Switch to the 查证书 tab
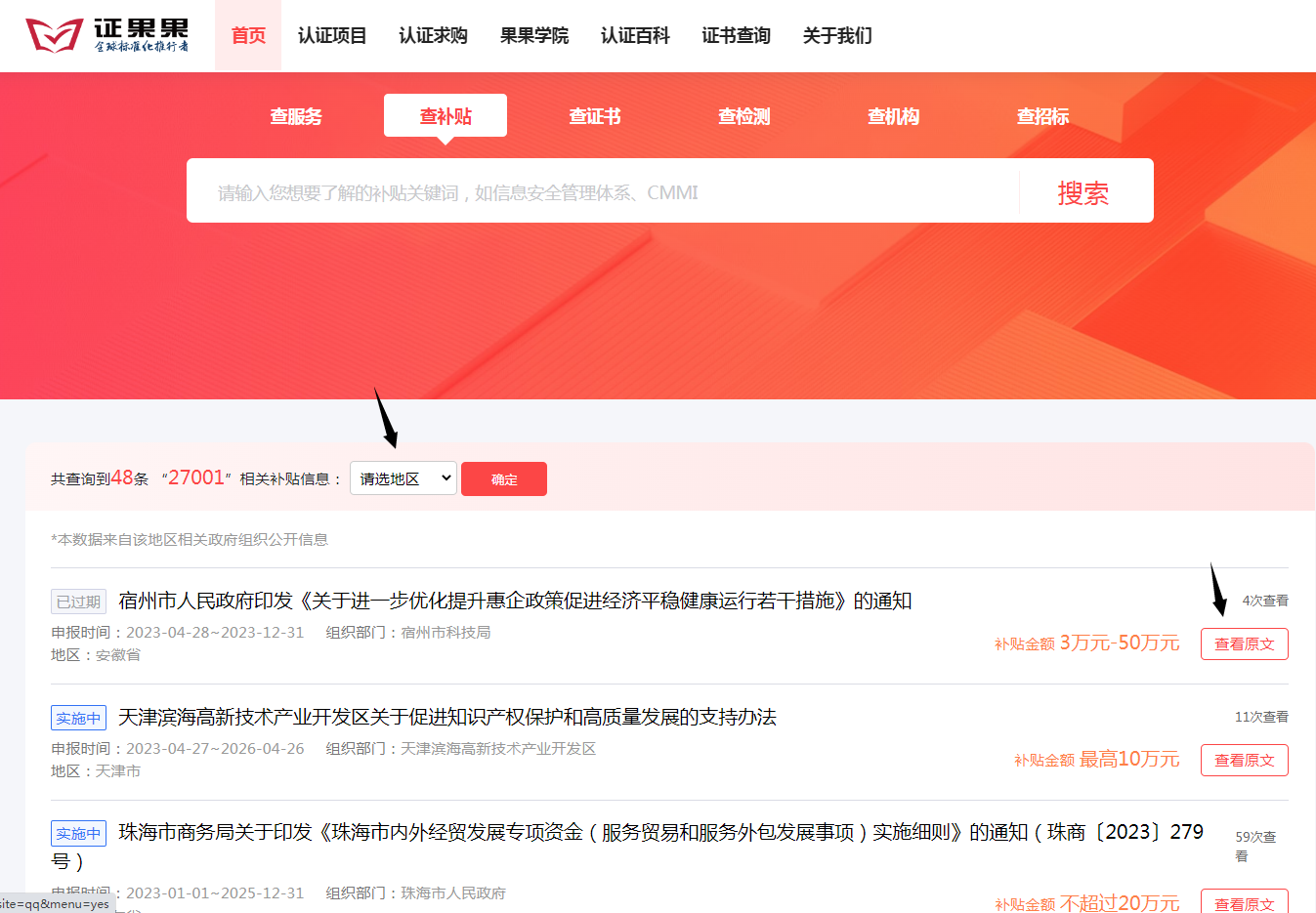The width and height of the screenshot is (1316, 913). [595, 116]
